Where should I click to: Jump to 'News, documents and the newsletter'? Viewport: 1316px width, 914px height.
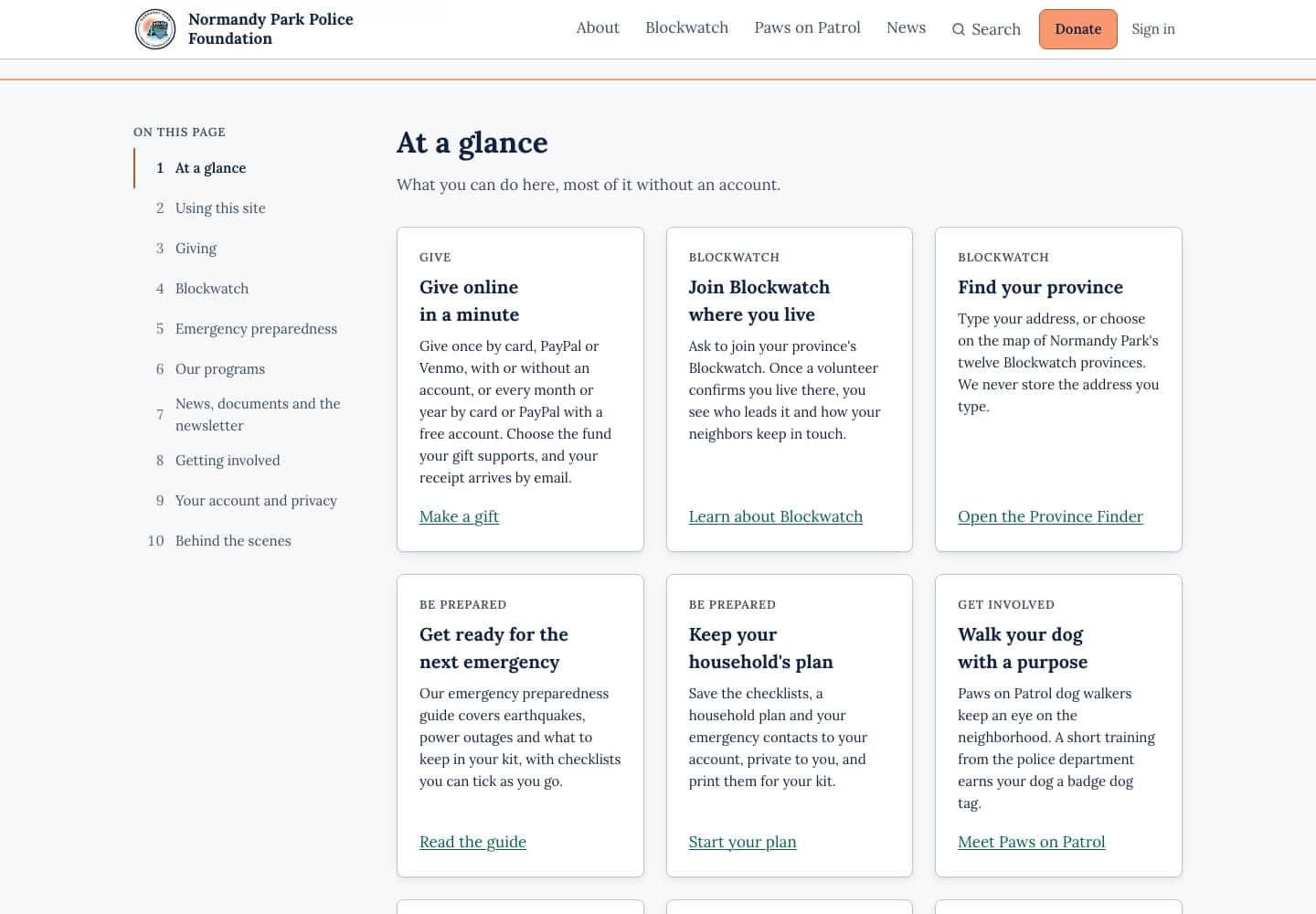(x=258, y=415)
